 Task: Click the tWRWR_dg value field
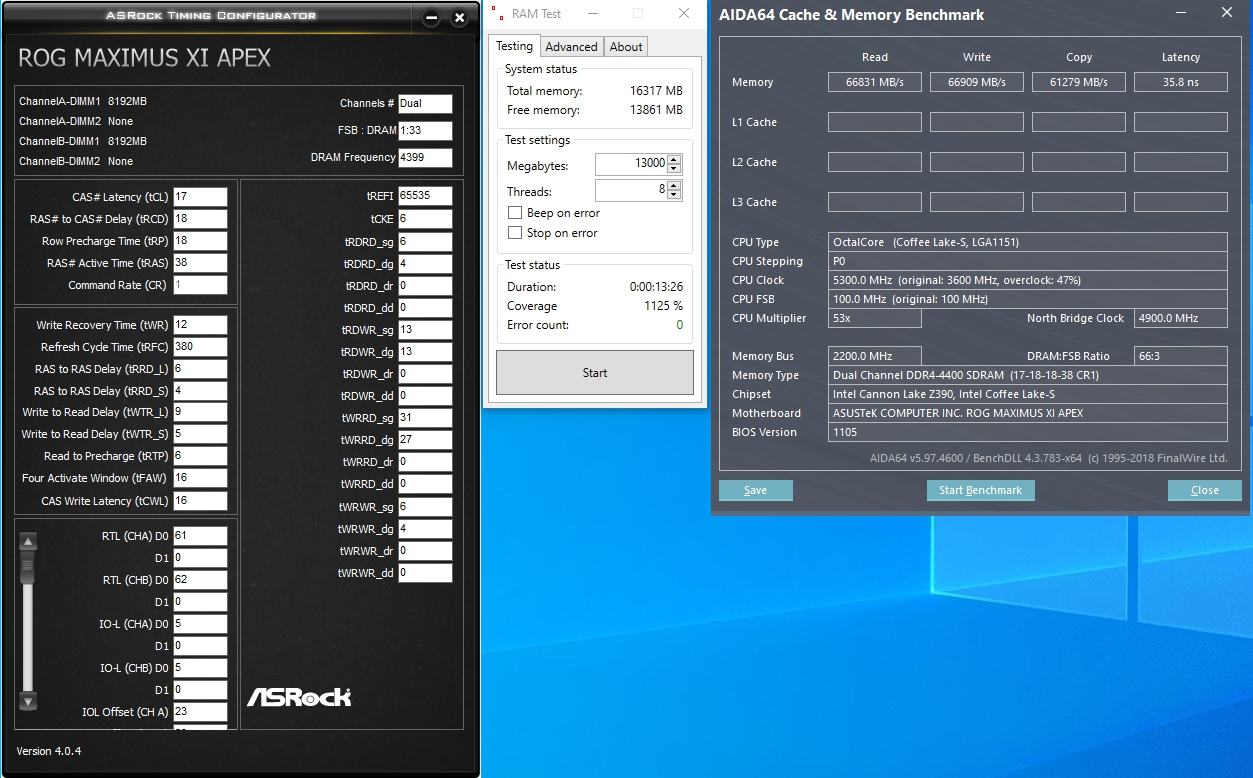tap(425, 529)
